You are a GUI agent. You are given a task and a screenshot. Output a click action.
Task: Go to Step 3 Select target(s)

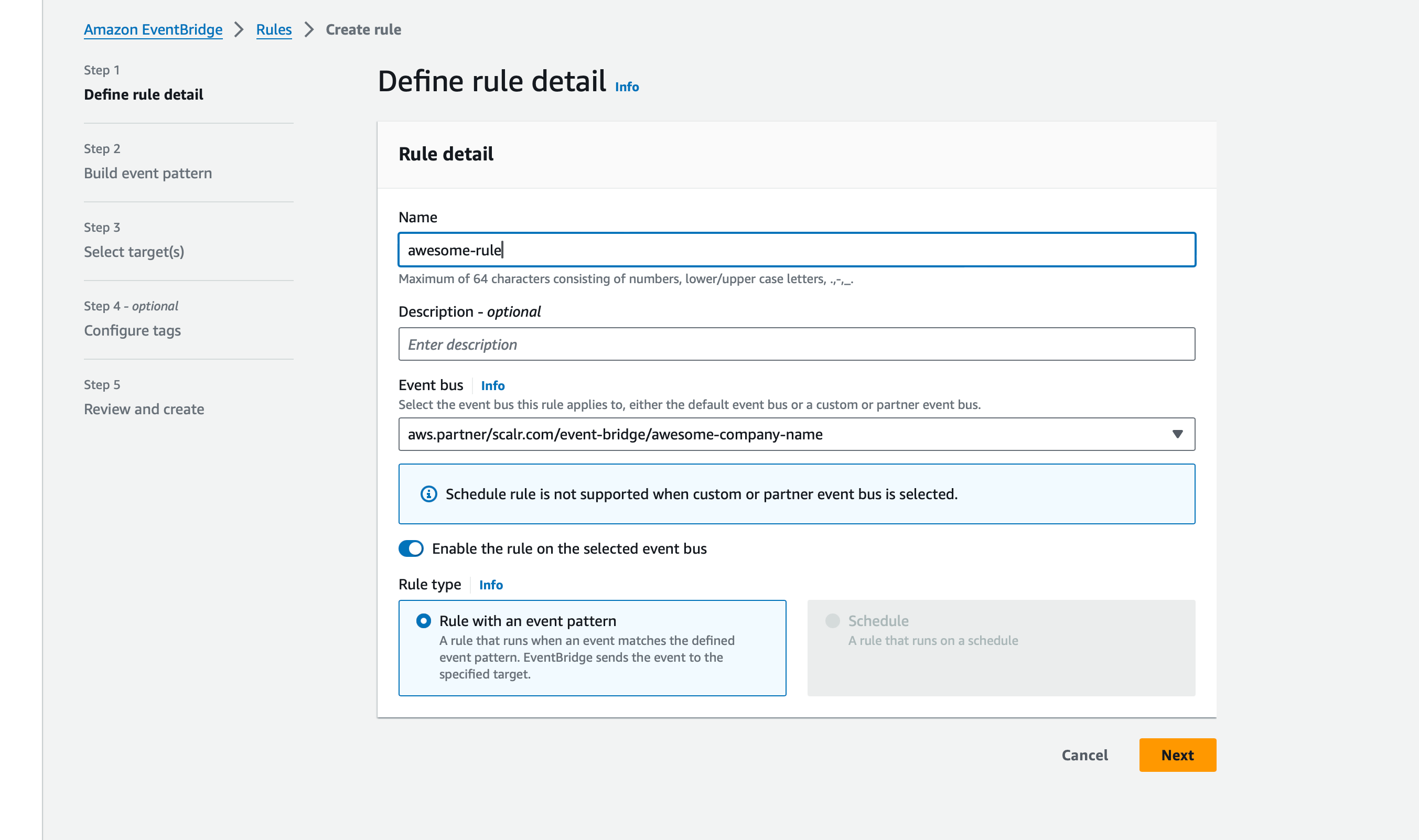(134, 252)
